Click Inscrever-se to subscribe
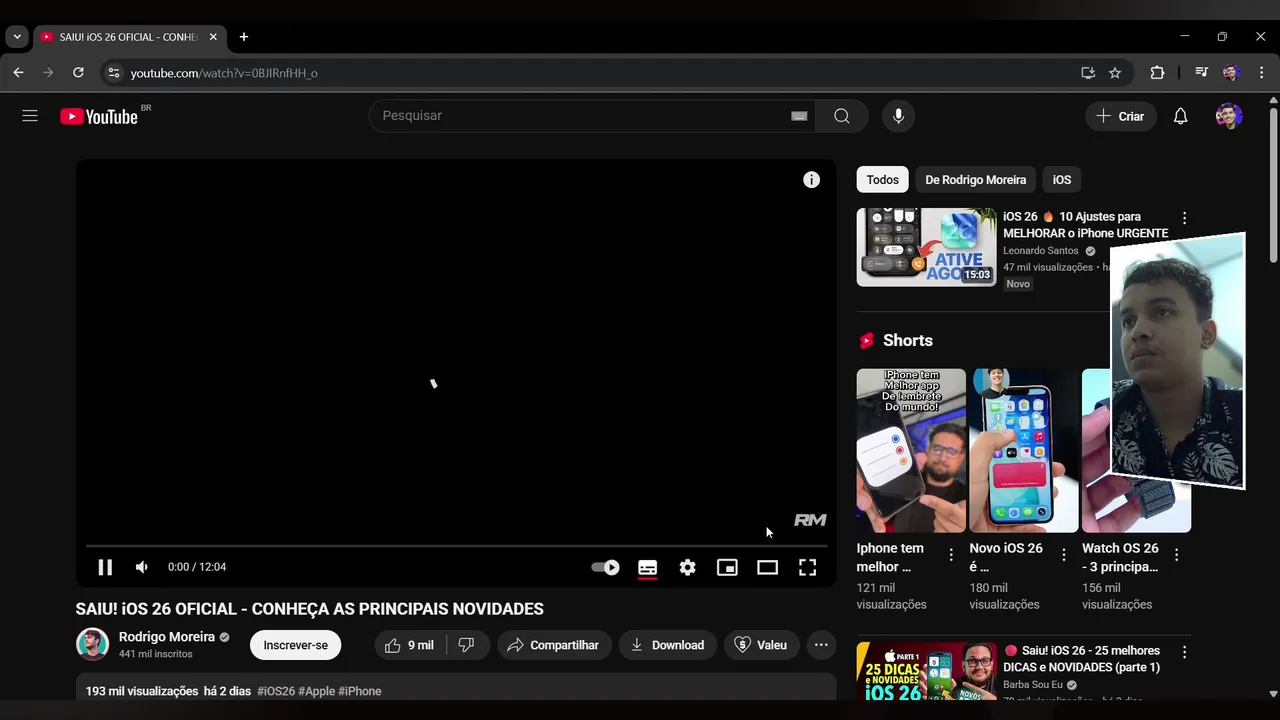The image size is (1280, 720). tap(295, 645)
